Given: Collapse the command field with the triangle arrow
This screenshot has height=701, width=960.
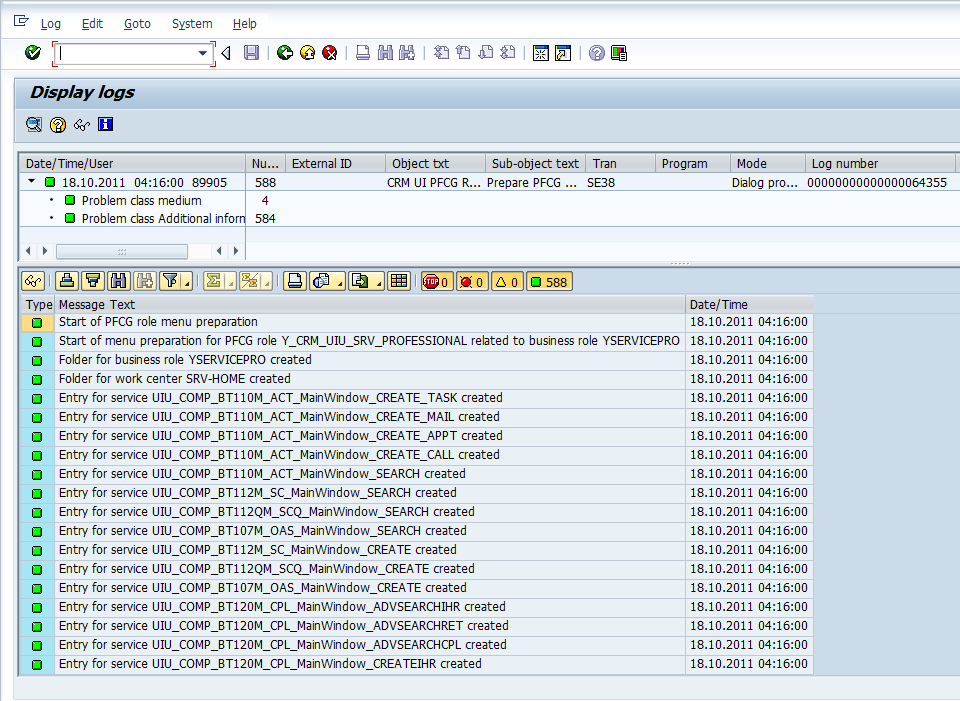Looking at the screenshot, I should 226,53.
